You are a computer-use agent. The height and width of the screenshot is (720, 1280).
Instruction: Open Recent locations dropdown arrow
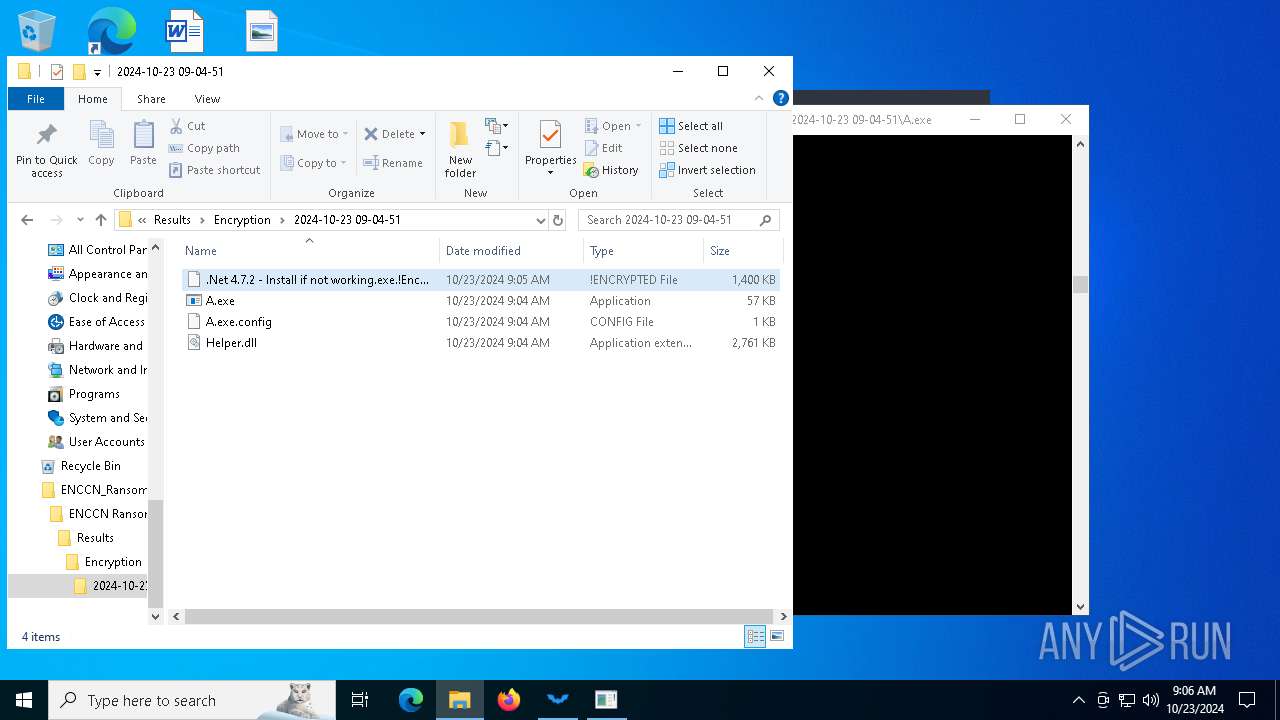pos(79,220)
